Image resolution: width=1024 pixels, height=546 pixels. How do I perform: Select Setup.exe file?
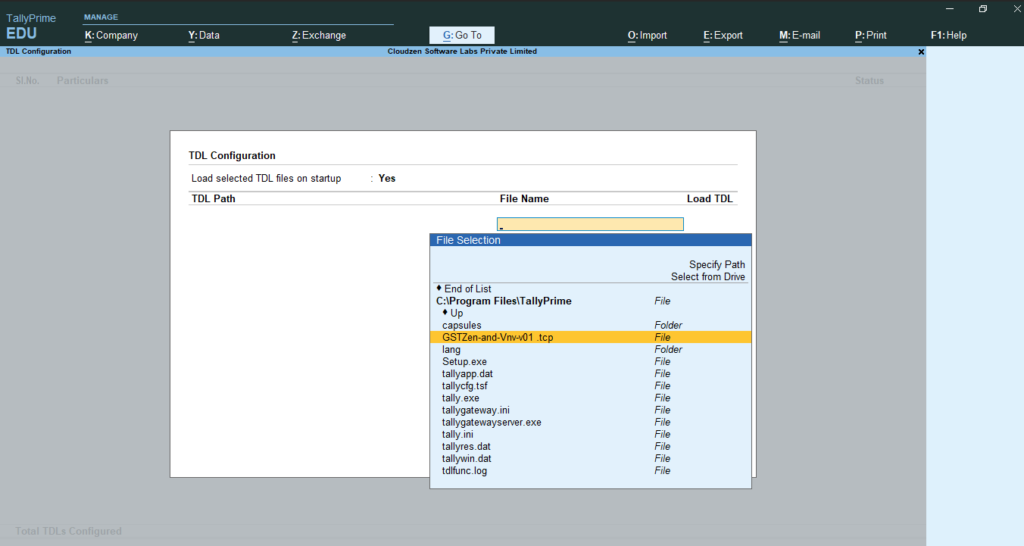pyautogui.click(x=590, y=362)
